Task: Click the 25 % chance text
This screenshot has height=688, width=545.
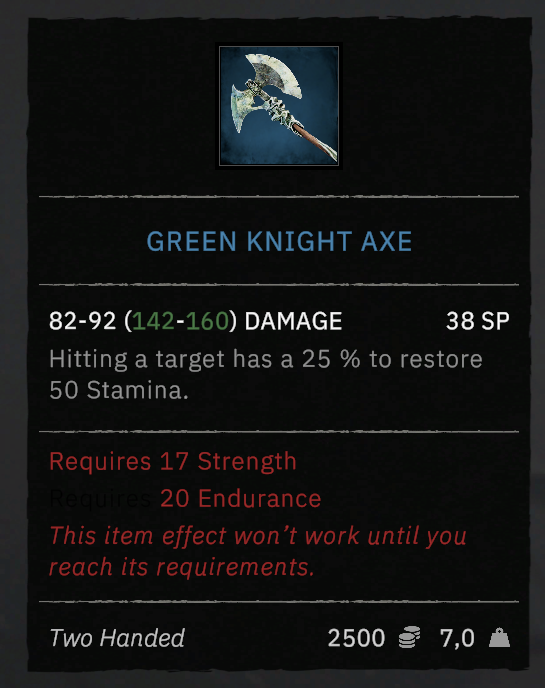Action: [331, 359]
